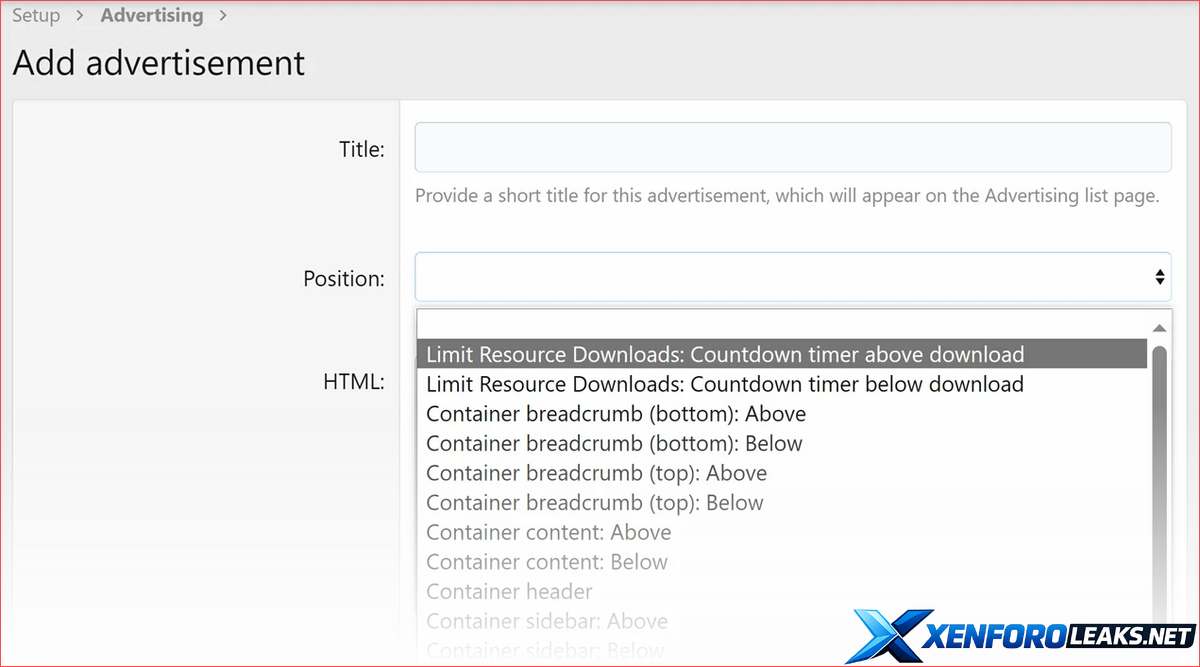Choose Container sidebar: Above position
This screenshot has height=667, width=1200.
[547, 621]
